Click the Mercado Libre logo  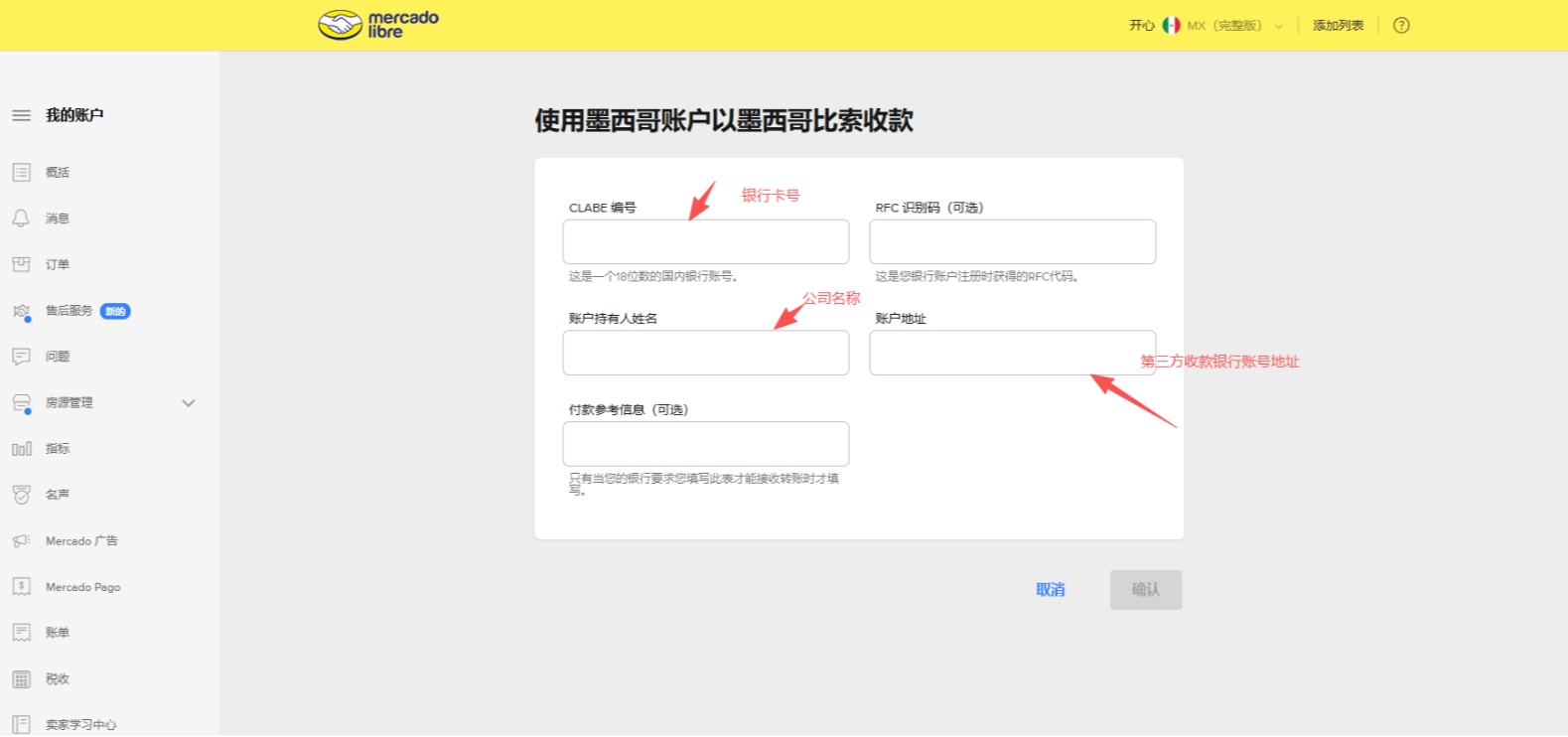coord(377,25)
